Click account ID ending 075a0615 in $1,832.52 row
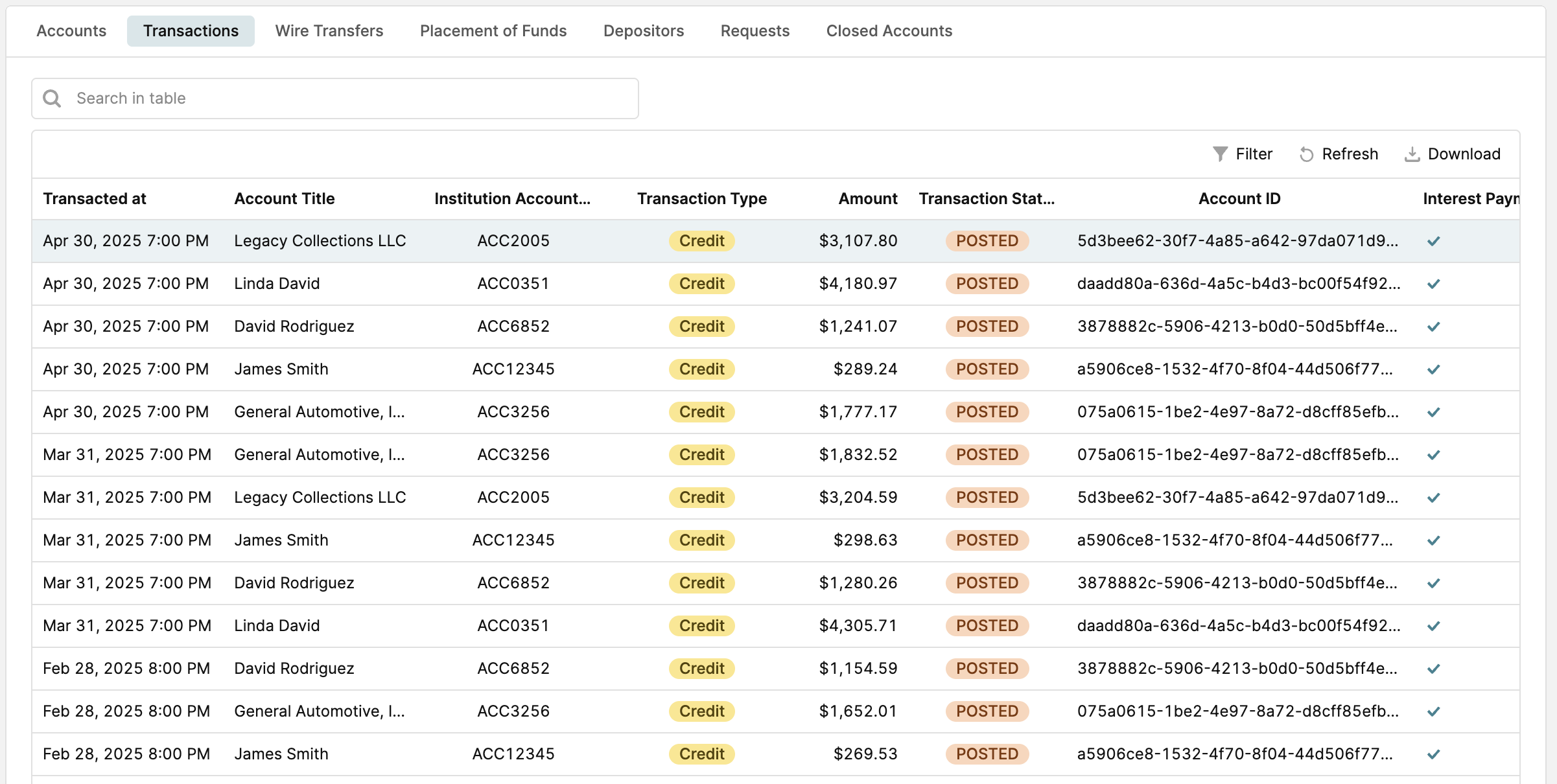 (x=1238, y=455)
